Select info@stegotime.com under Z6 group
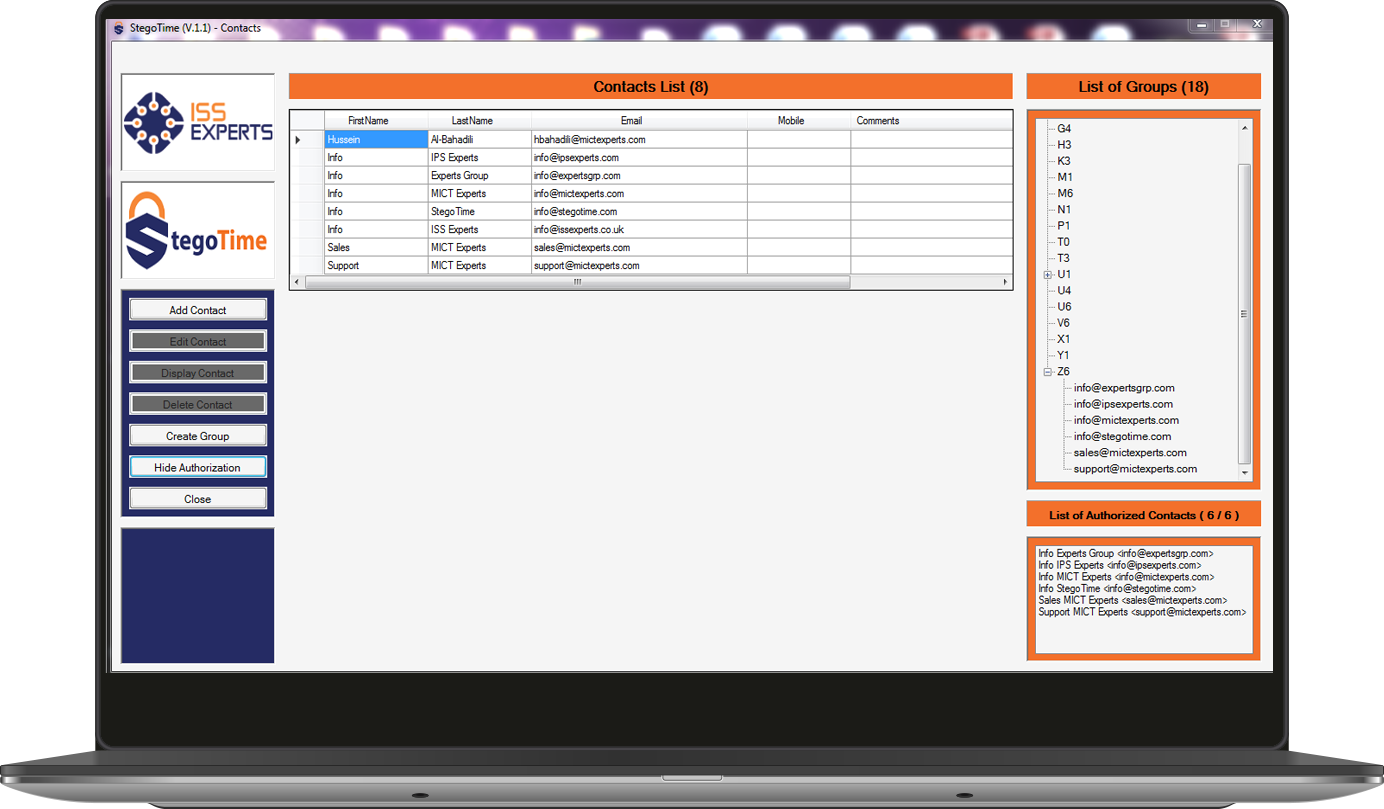Screen dimensions: 1384x809 coord(1122,437)
